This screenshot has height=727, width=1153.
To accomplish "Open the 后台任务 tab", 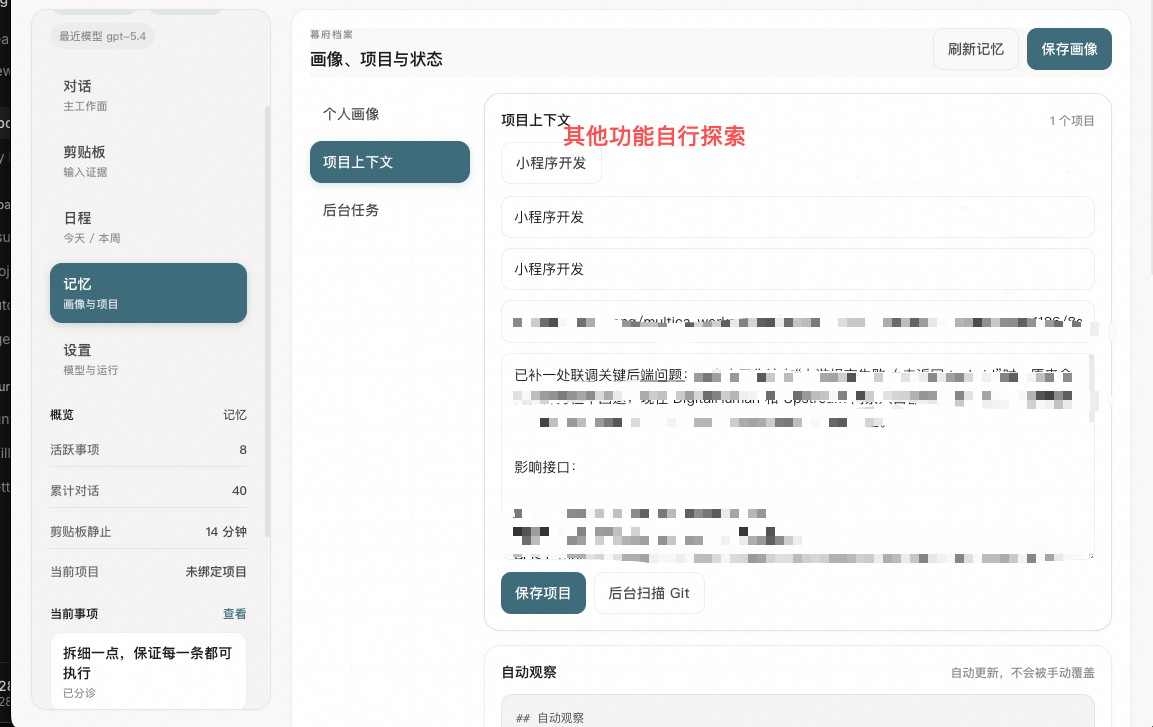I will tap(389, 210).
